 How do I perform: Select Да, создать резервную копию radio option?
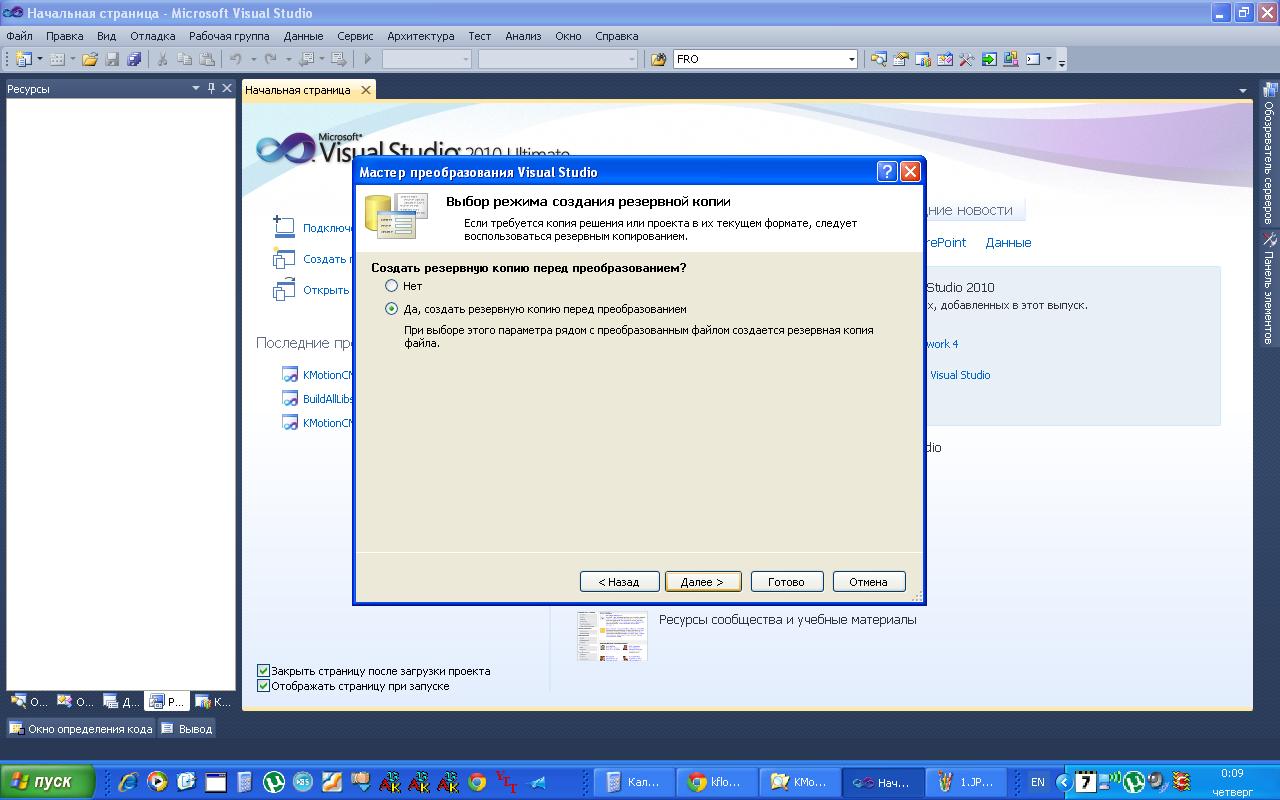[391, 309]
